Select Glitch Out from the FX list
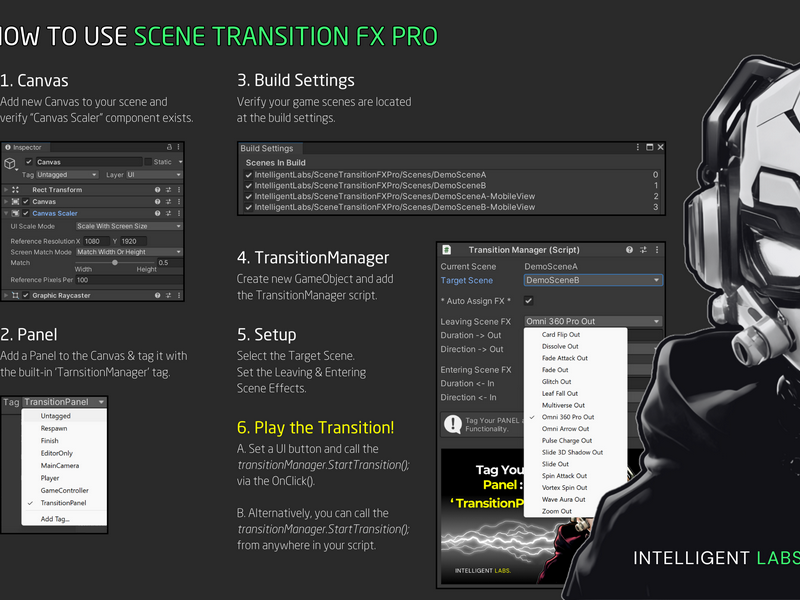The width and height of the screenshot is (800, 600). coord(576,382)
